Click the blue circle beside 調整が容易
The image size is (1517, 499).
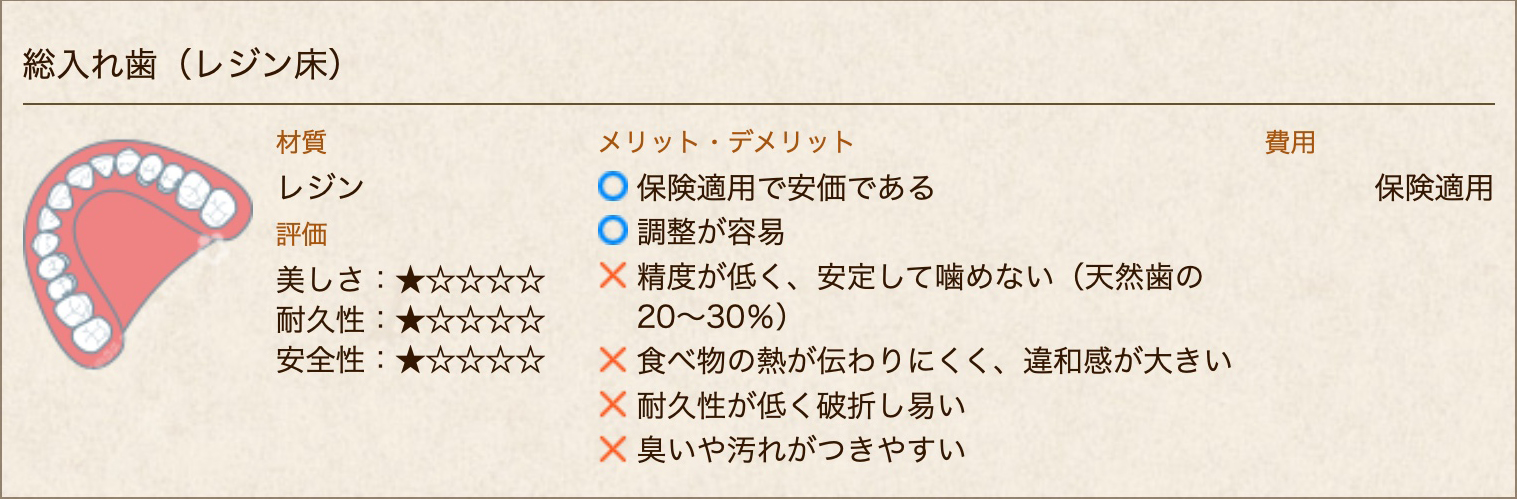click(612, 232)
